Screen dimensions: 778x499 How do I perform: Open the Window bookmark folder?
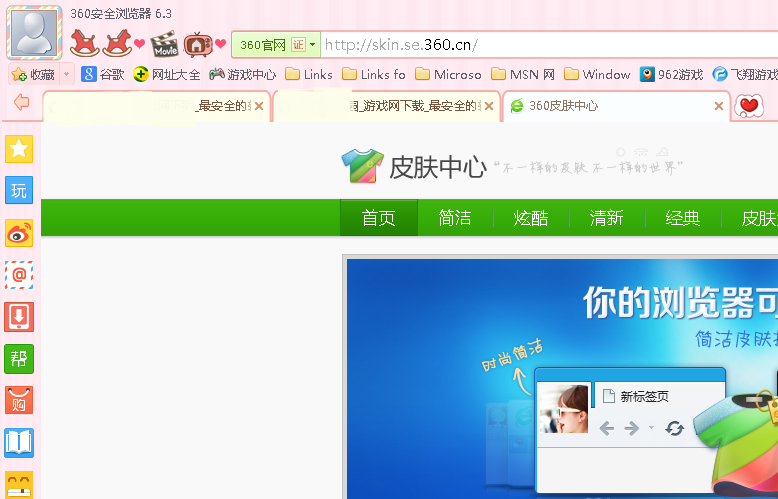(597, 74)
